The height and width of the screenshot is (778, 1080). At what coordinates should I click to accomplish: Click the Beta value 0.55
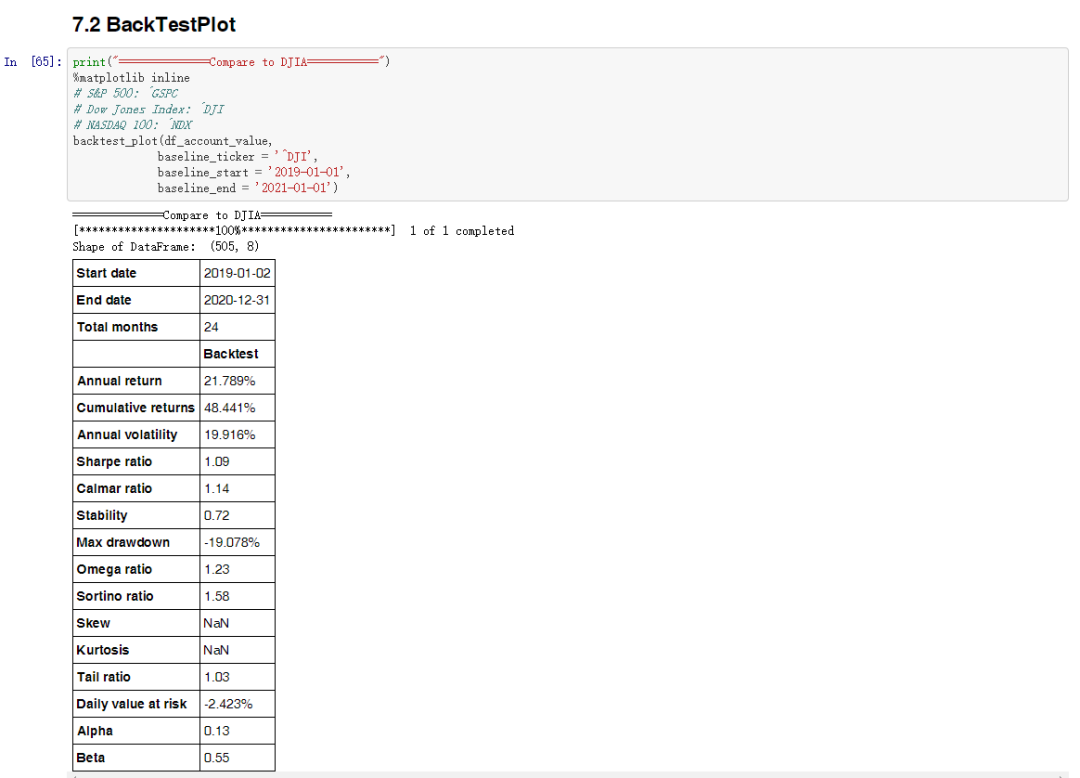point(237,757)
